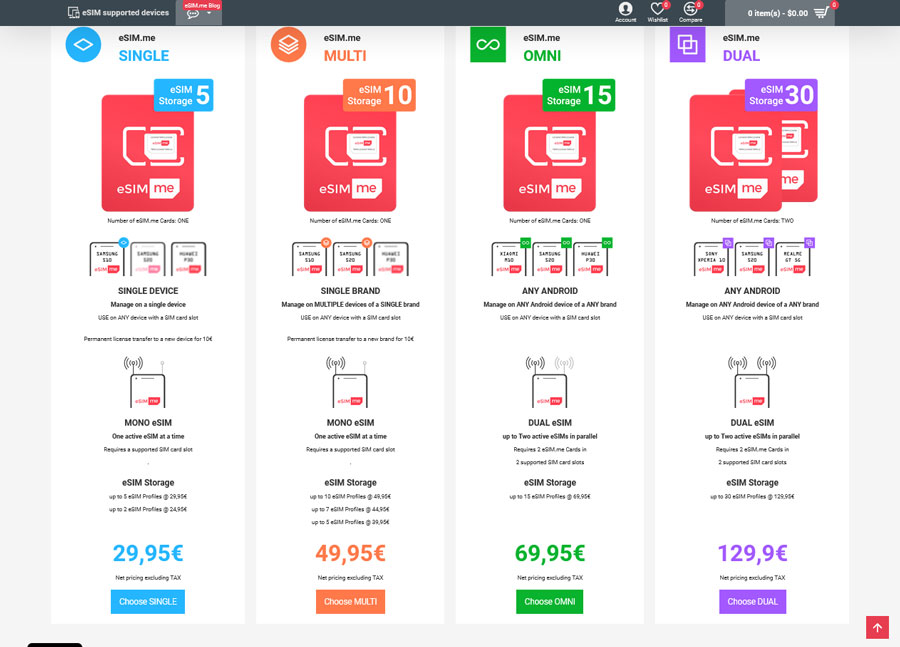Open the SINGLE plan title
Viewport: 900px width, 647px height.
pyautogui.click(x=143, y=56)
